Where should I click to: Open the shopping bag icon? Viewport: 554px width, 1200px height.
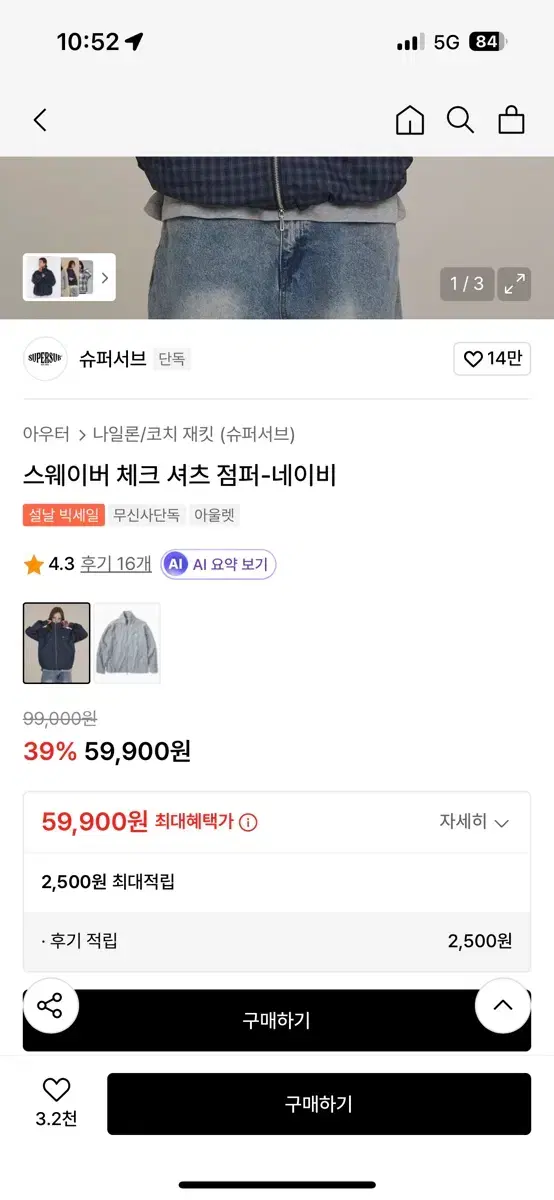click(511, 120)
